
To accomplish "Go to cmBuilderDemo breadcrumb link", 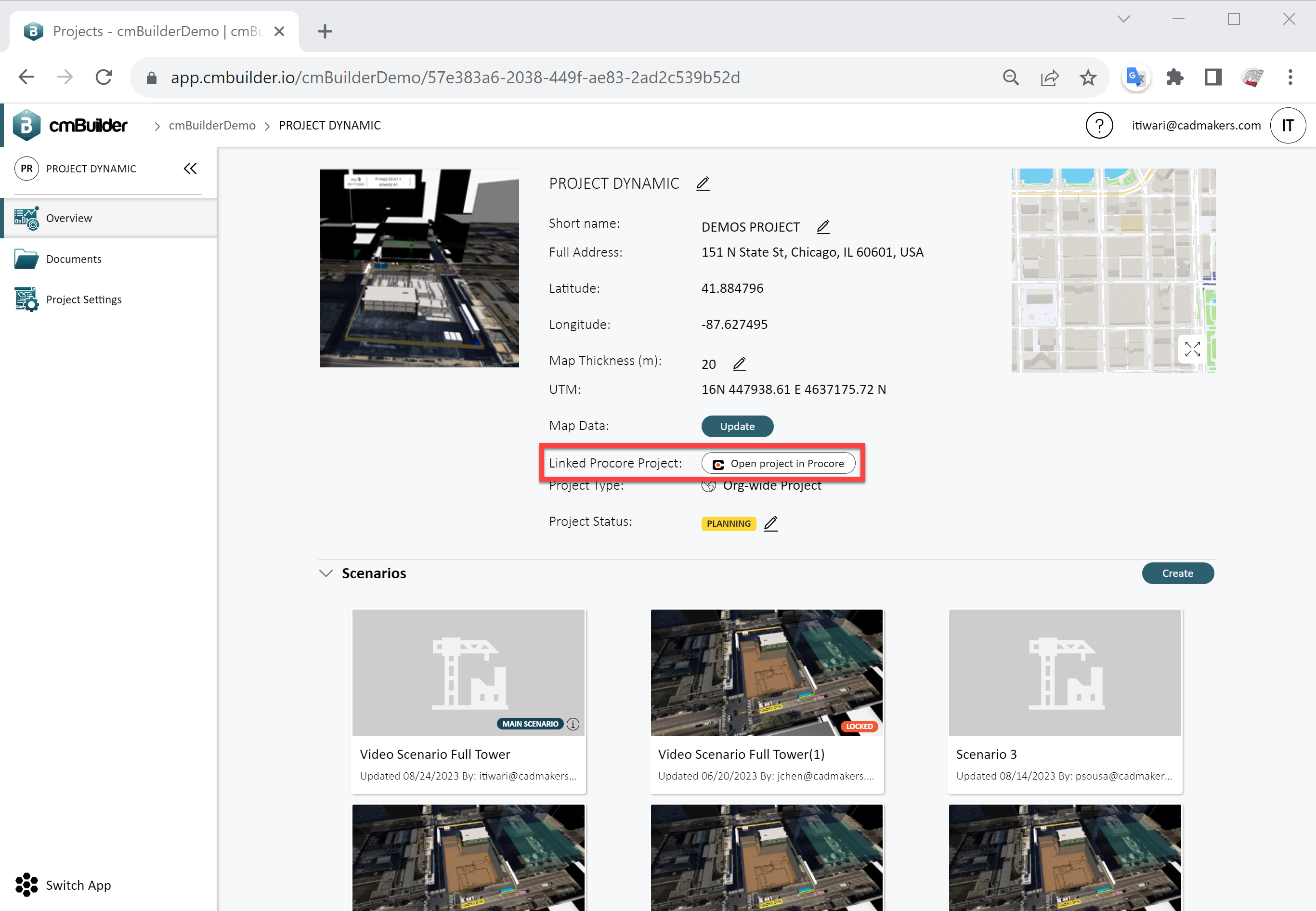I will coord(212,125).
